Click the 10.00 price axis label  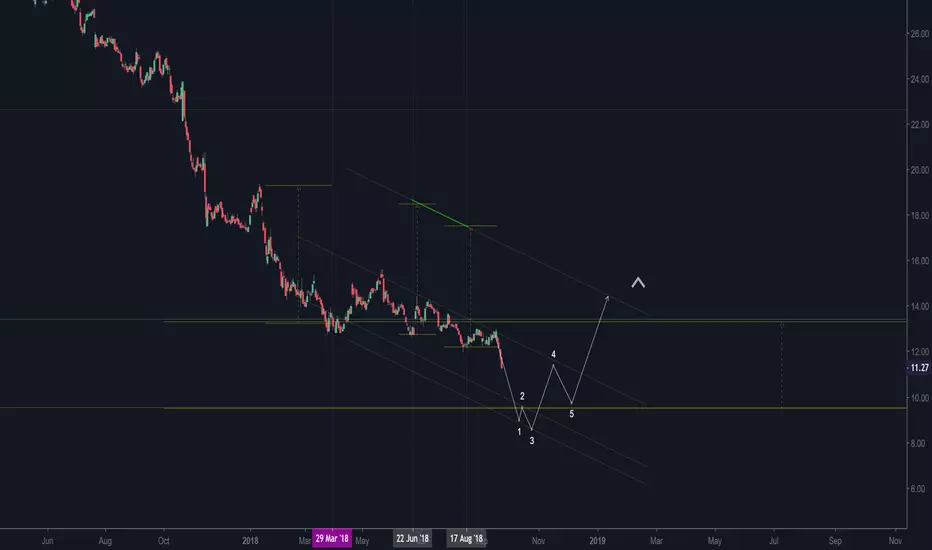click(x=919, y=398)
